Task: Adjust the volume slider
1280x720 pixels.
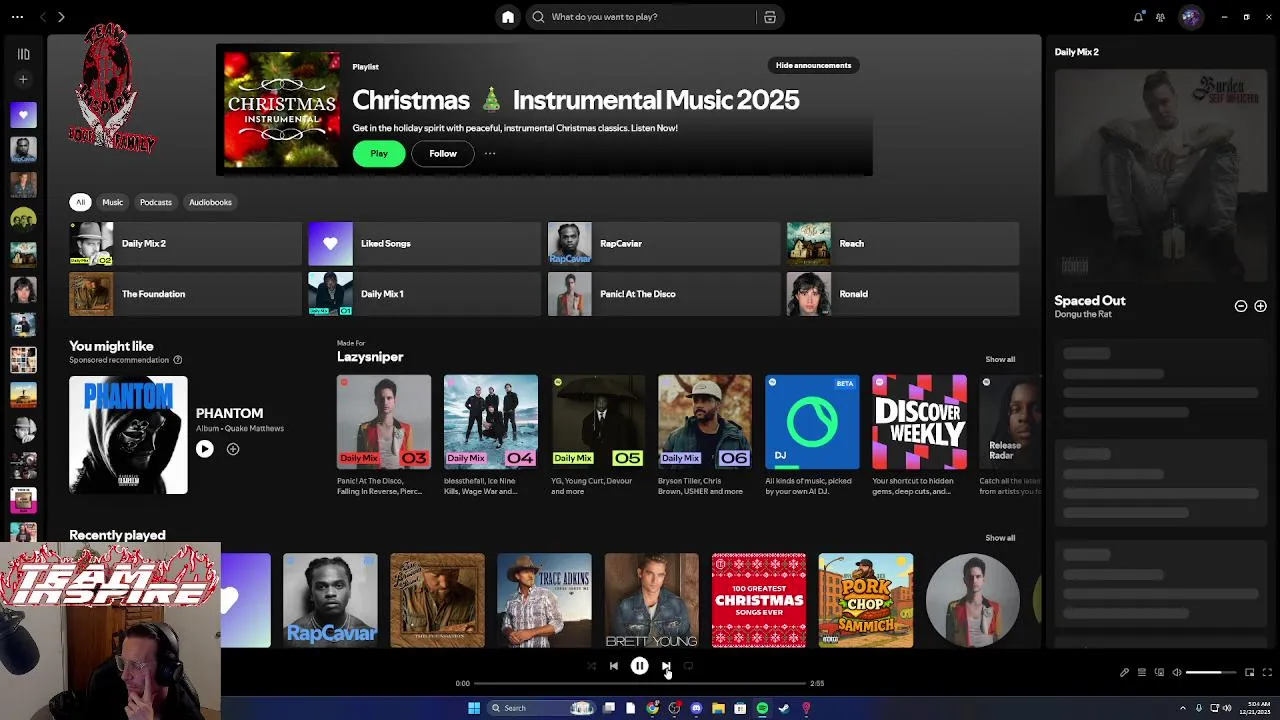Action: click(1211, 673)
